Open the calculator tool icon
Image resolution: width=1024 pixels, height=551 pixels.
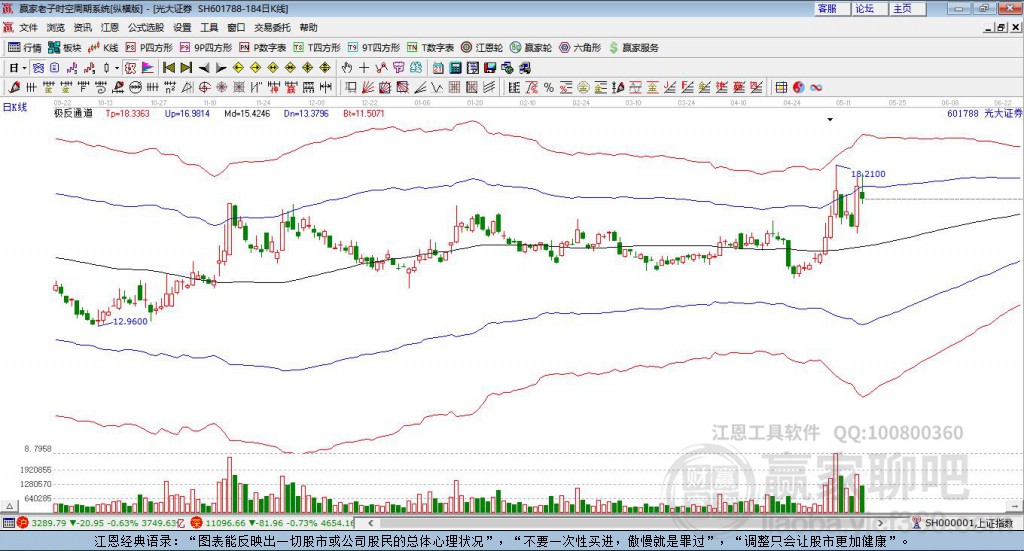(456, 67)
